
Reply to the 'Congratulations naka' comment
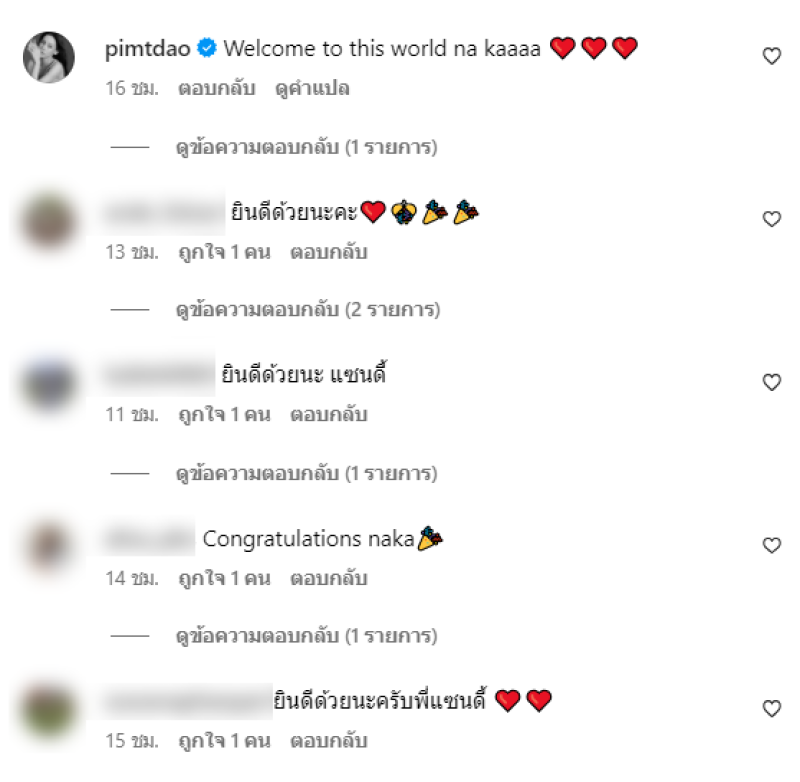(329, 578)
